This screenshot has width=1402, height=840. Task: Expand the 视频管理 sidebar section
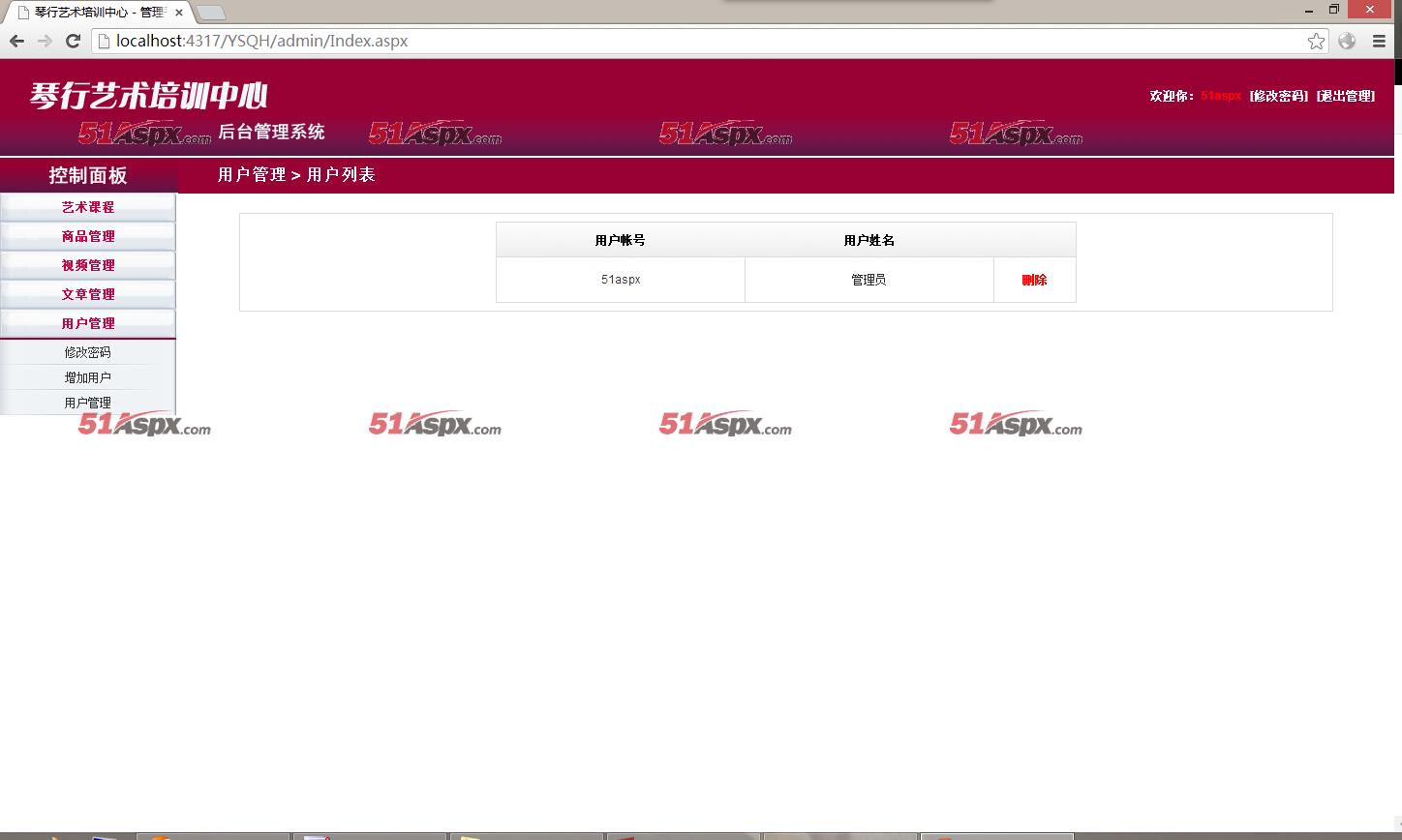(x=88, y=265)
